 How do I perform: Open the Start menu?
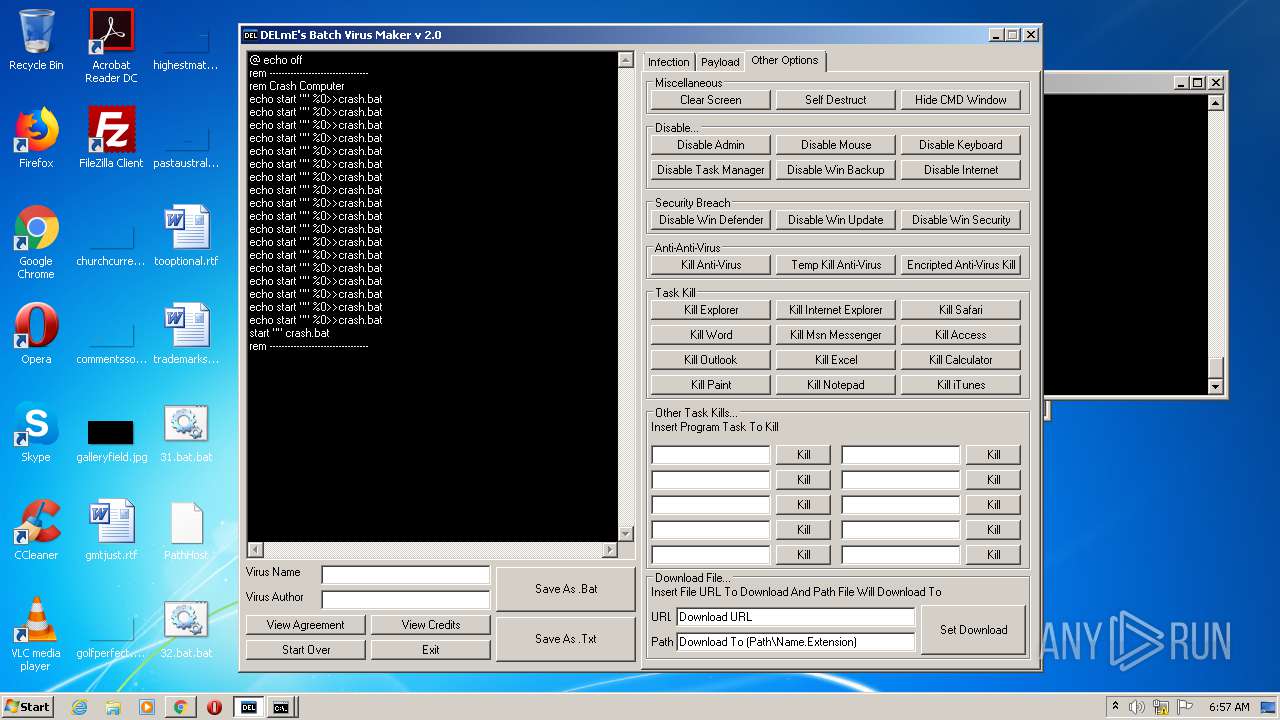pos(28,707)
